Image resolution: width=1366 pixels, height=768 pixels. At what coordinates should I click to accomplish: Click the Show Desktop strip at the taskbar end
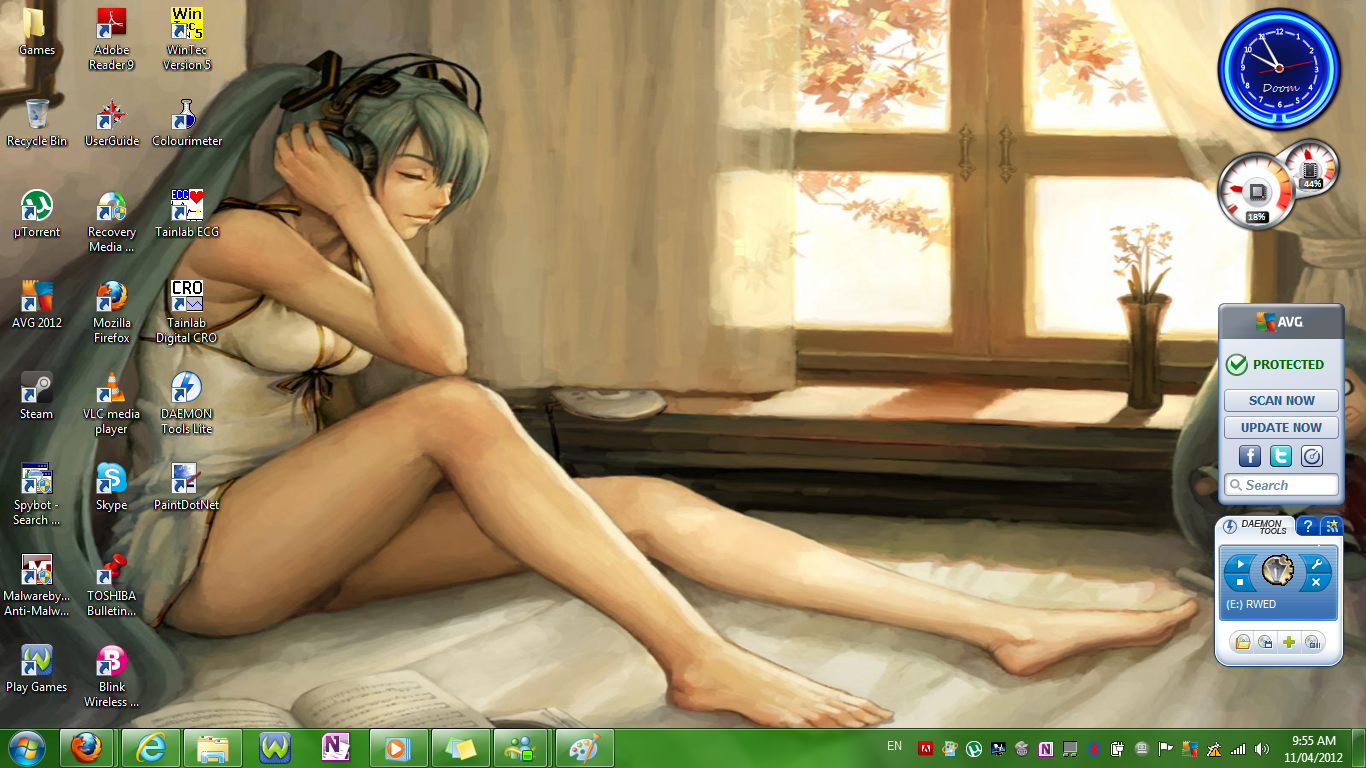[1359, 748]
